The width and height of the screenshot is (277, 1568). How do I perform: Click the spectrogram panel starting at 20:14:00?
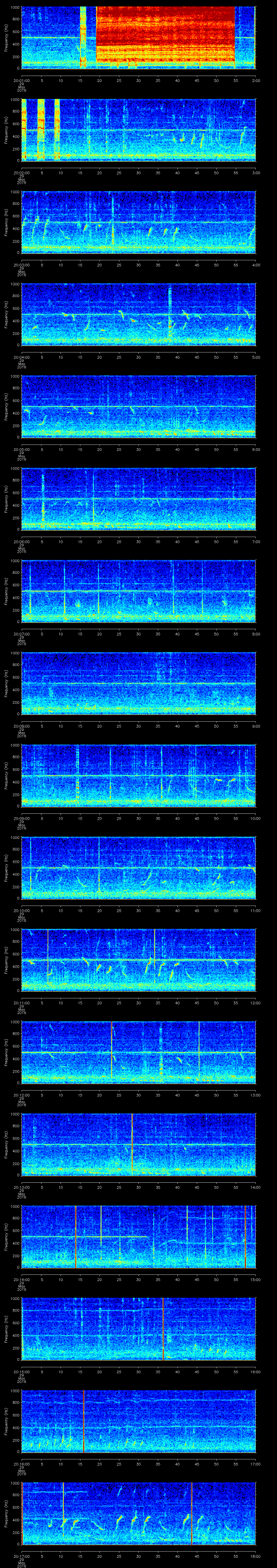coord(138,1237)
